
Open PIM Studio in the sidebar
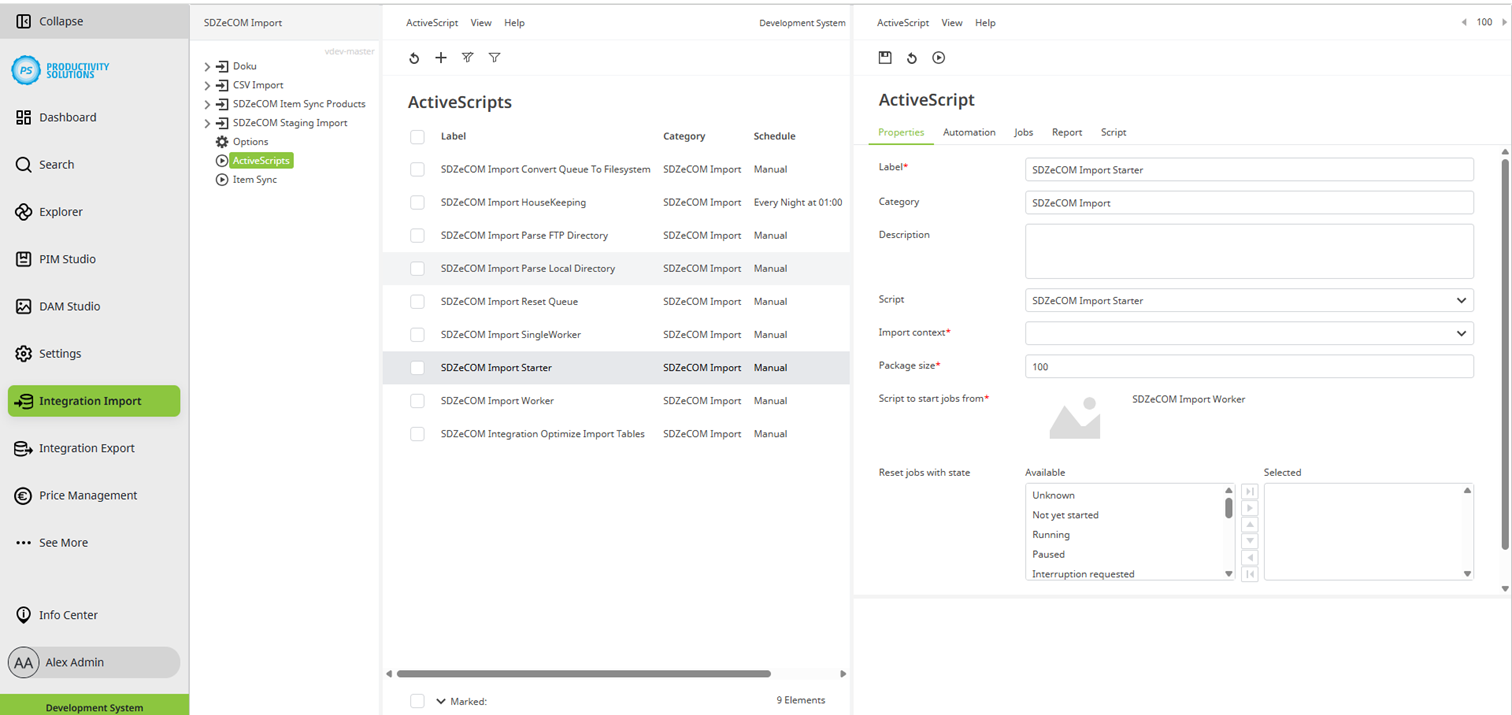point(67,259)
